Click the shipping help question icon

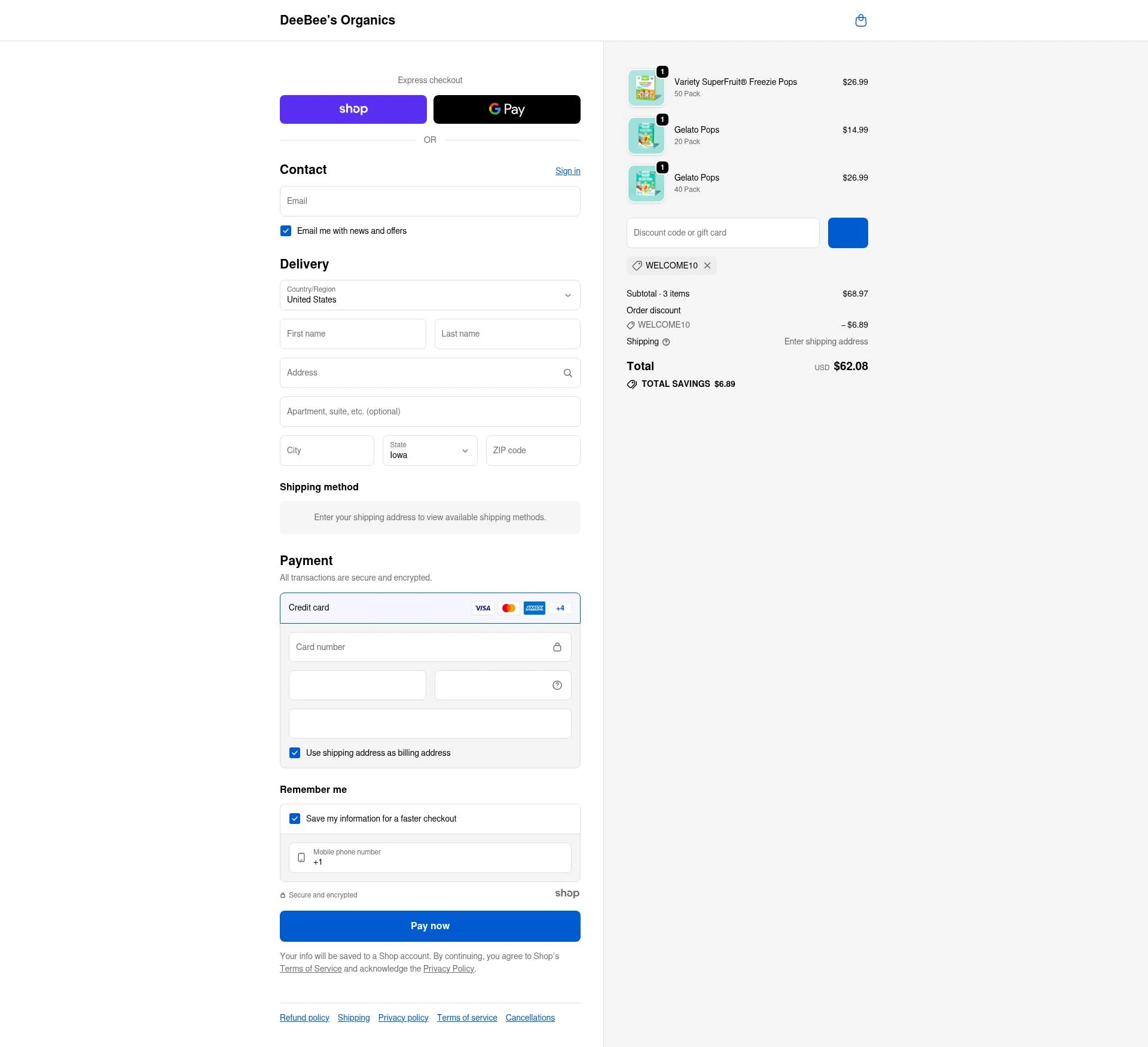point(666,342)
